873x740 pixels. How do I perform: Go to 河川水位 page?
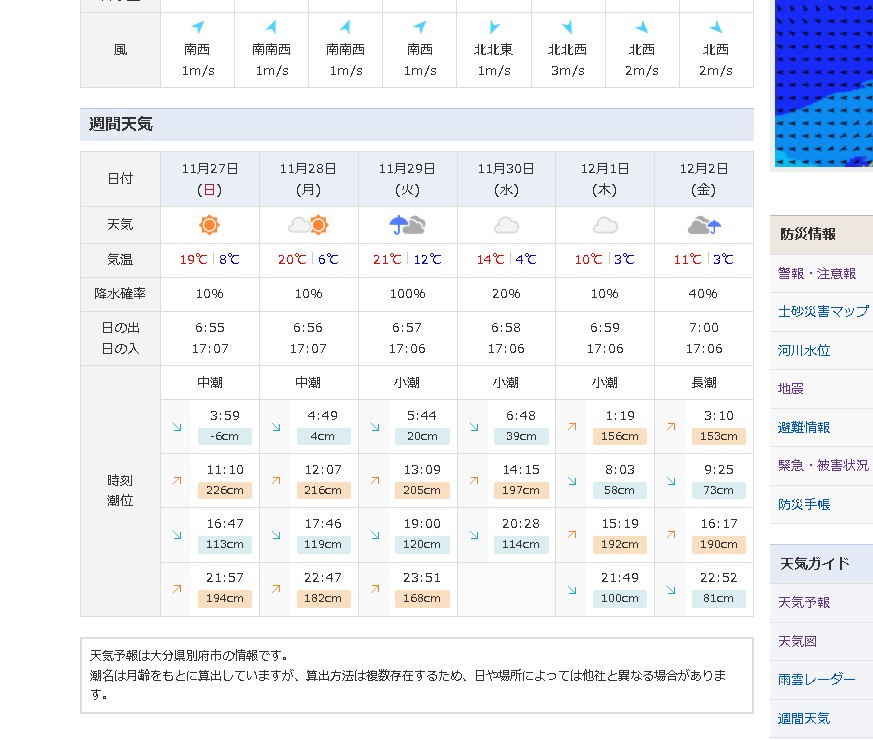click(804, 350)
